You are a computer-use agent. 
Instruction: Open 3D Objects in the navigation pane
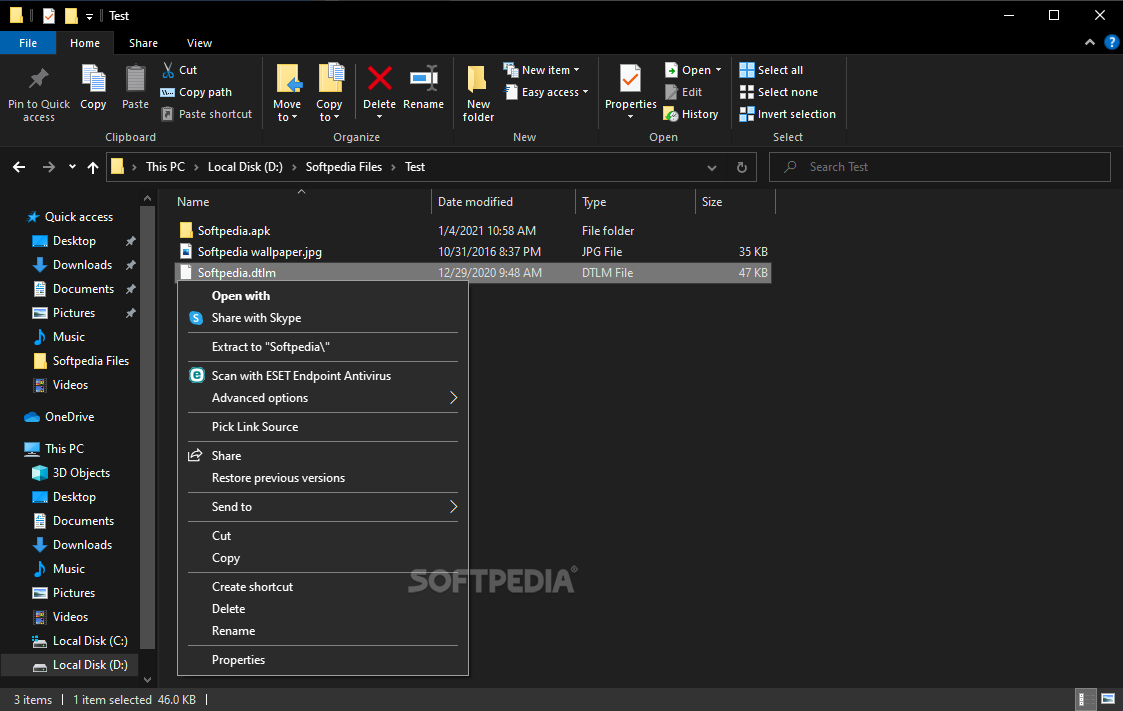pos(81,473)
